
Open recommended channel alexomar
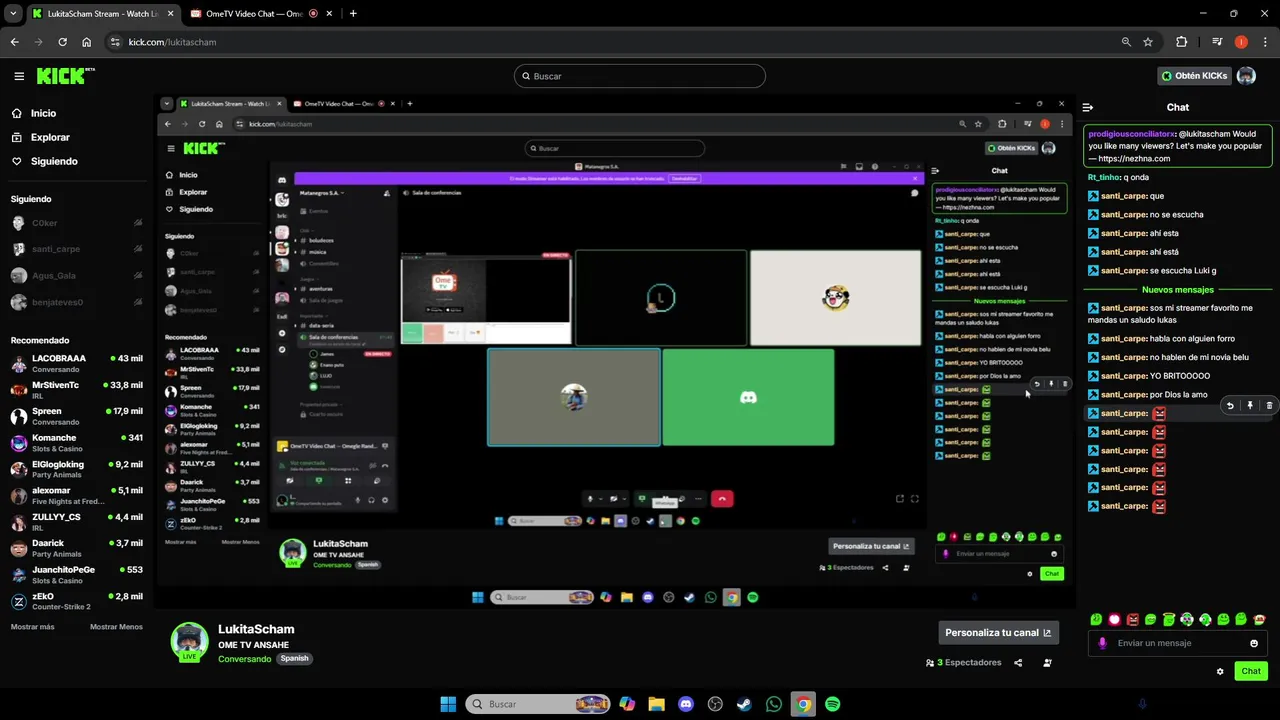tap(77, 496)
